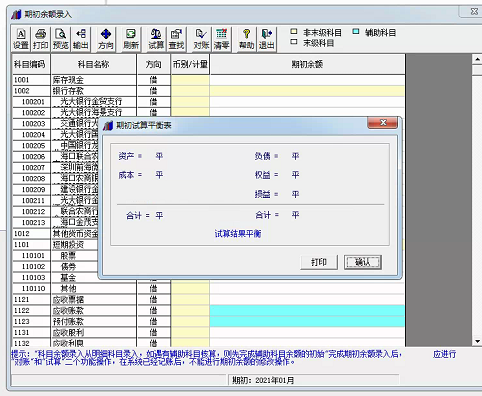Click the 确认 button in trial balance dialog
The width and height of the screenshot is (482, 396).
(x=363, y=262)
